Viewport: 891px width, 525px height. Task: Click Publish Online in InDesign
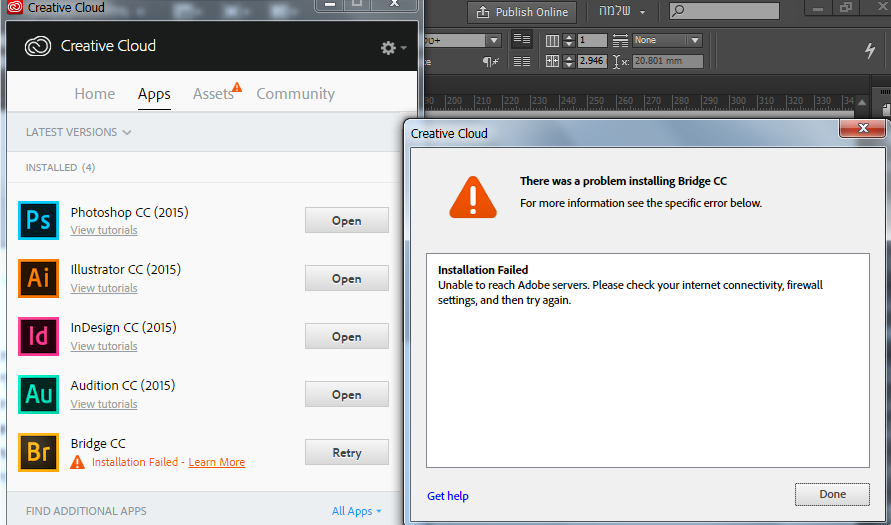[x=522, y=12]
